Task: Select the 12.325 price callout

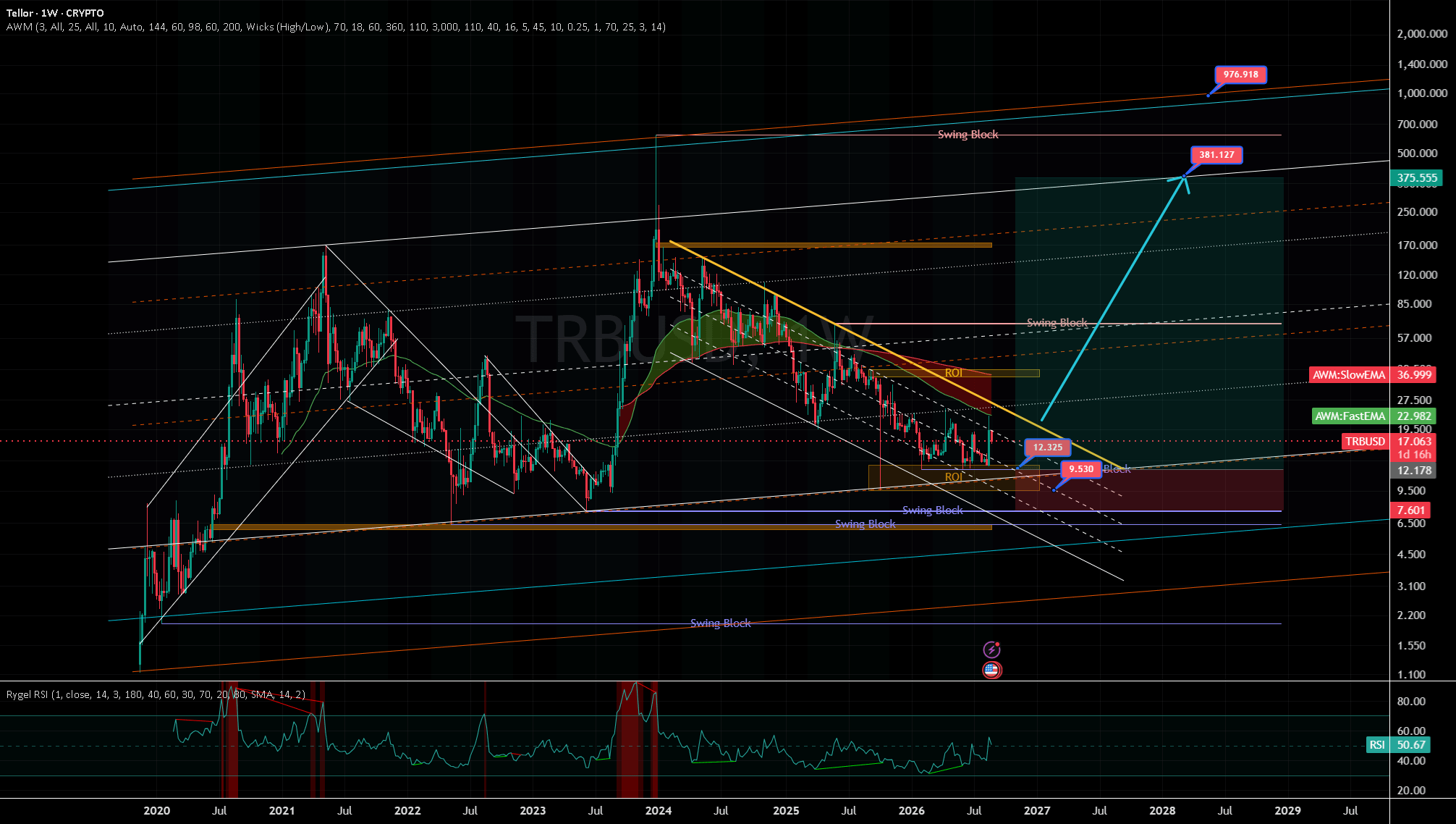Action: [1047, 447]
